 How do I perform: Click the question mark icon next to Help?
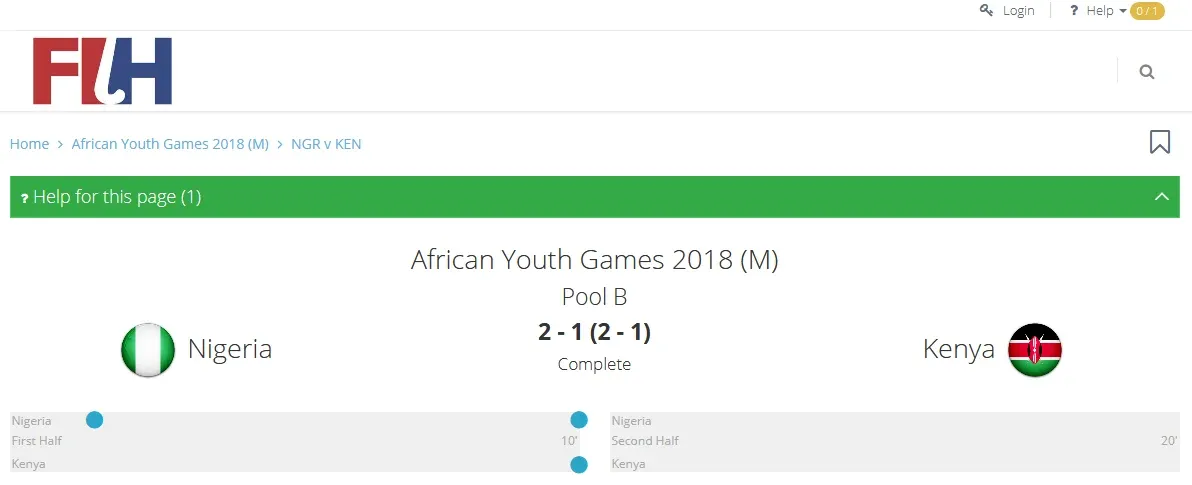point(1074,10)
